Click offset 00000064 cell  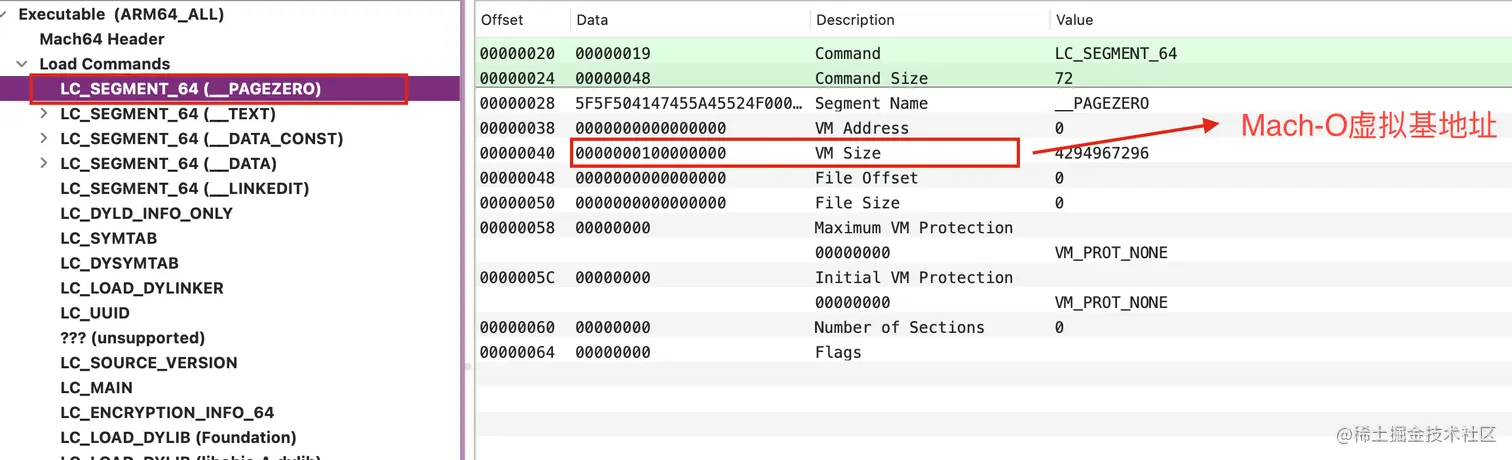[x=517, y=353]
